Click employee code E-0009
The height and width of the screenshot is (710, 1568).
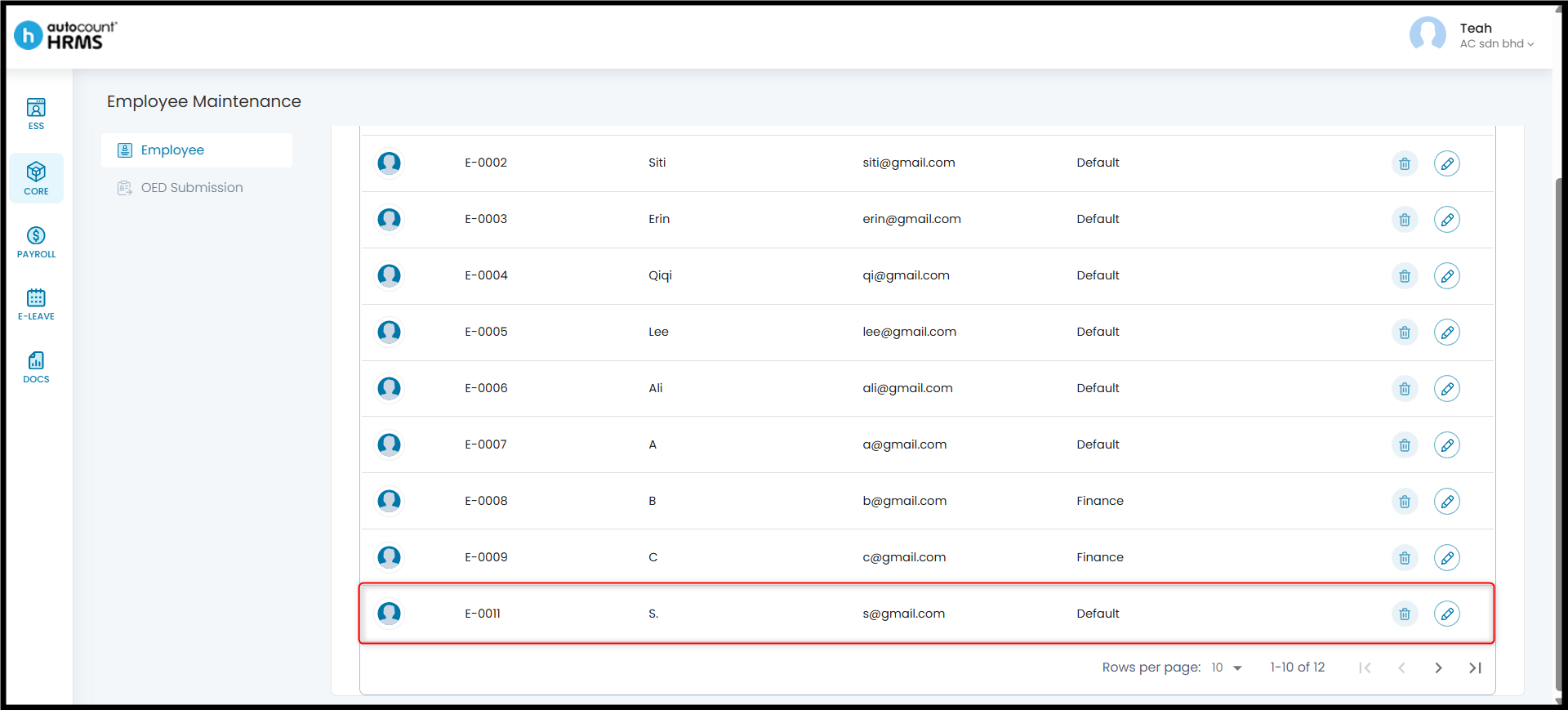[486, 557]
